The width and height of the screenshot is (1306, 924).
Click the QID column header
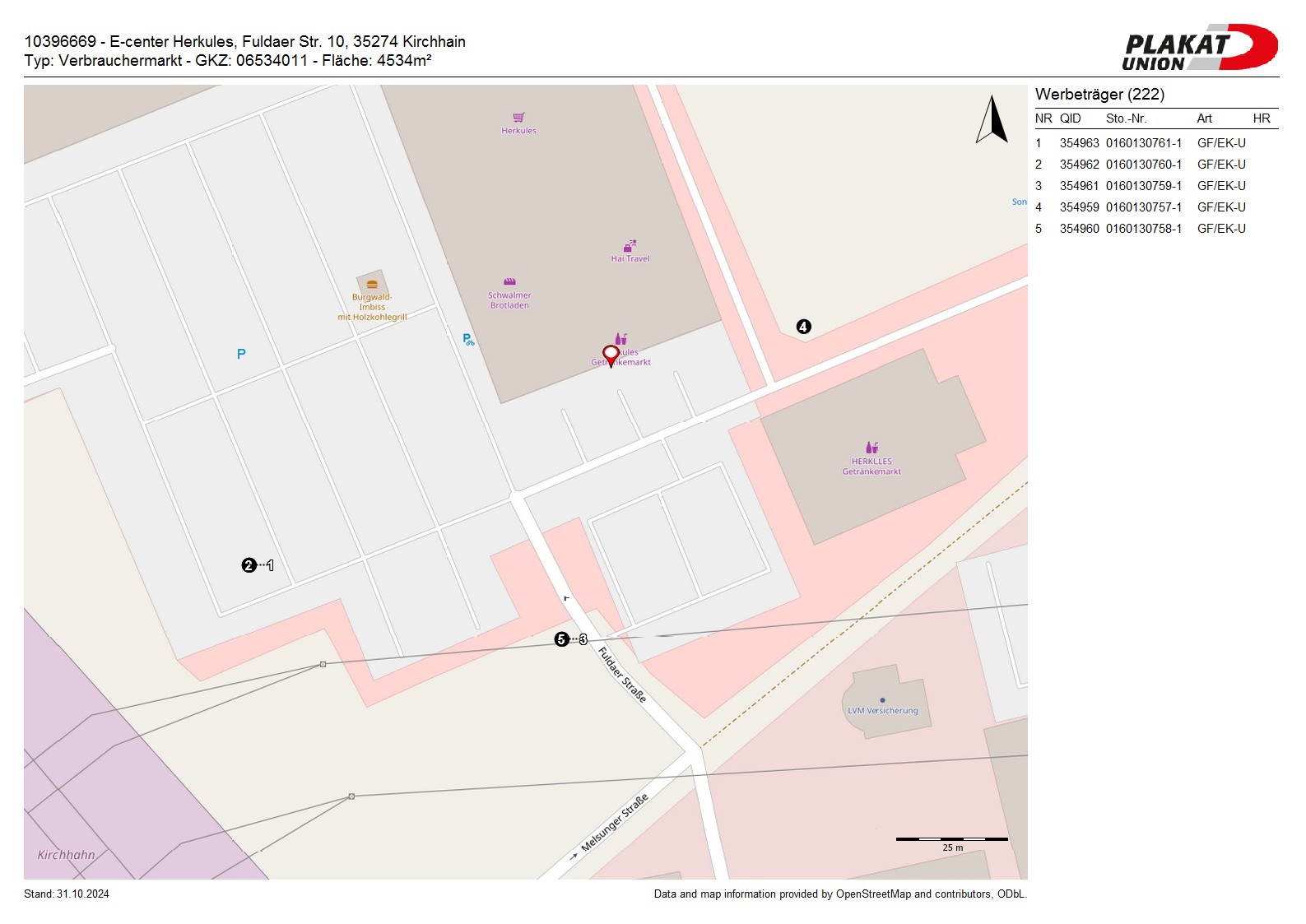[1070, 118]
